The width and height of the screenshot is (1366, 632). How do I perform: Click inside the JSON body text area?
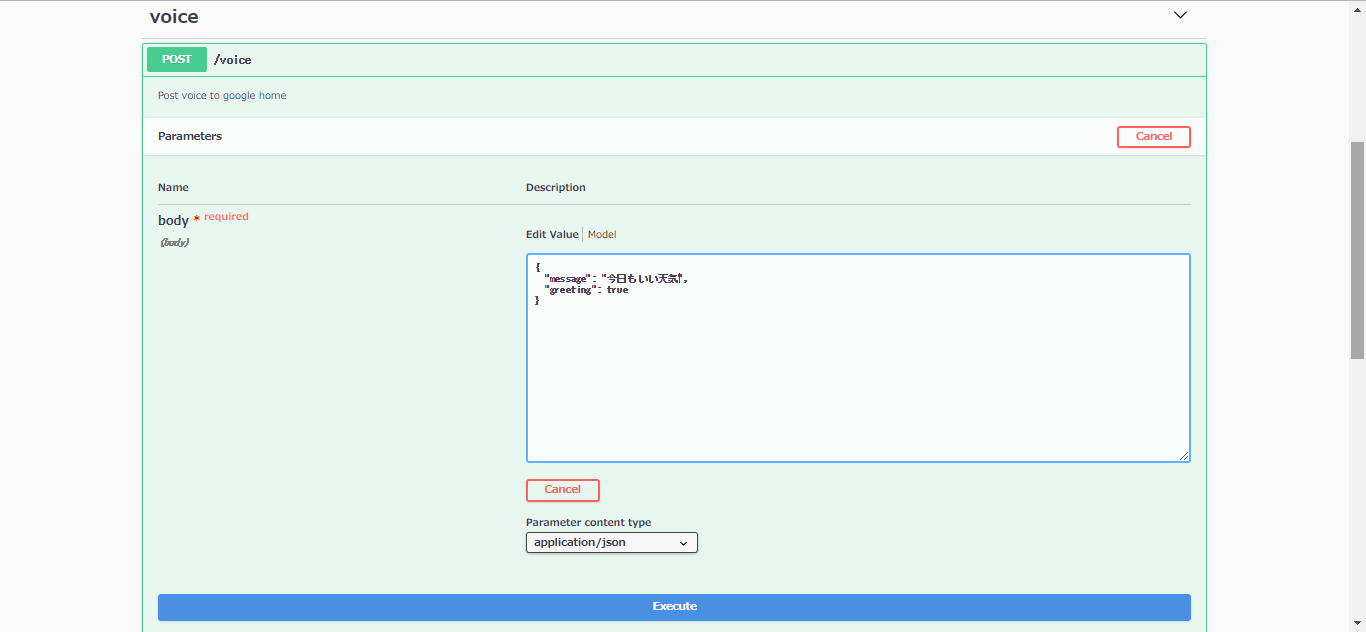click(858, 358)
